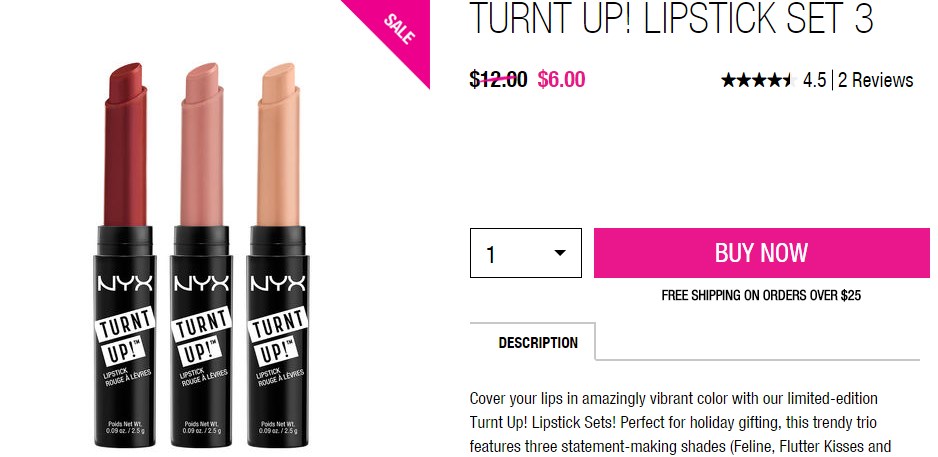Open the 2 Reviews link

click(x=875, y=80)
